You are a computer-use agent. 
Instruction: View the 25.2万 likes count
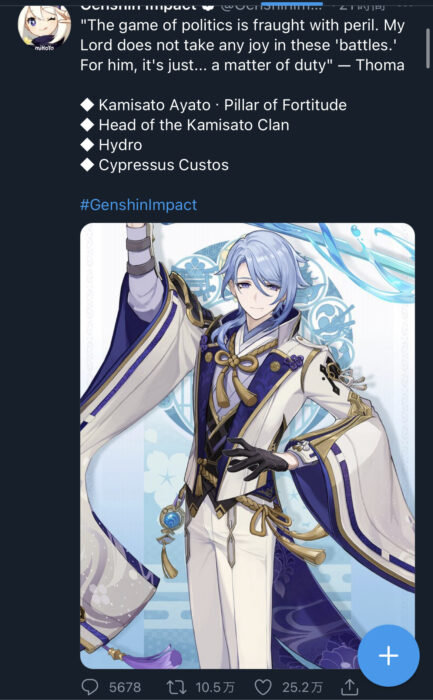point(302,688)
